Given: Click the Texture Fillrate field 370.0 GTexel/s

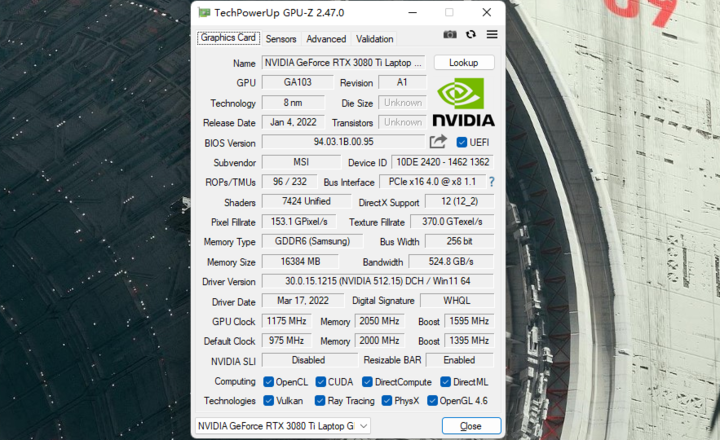Looking at the screenshot, I should tap(452, 221).
